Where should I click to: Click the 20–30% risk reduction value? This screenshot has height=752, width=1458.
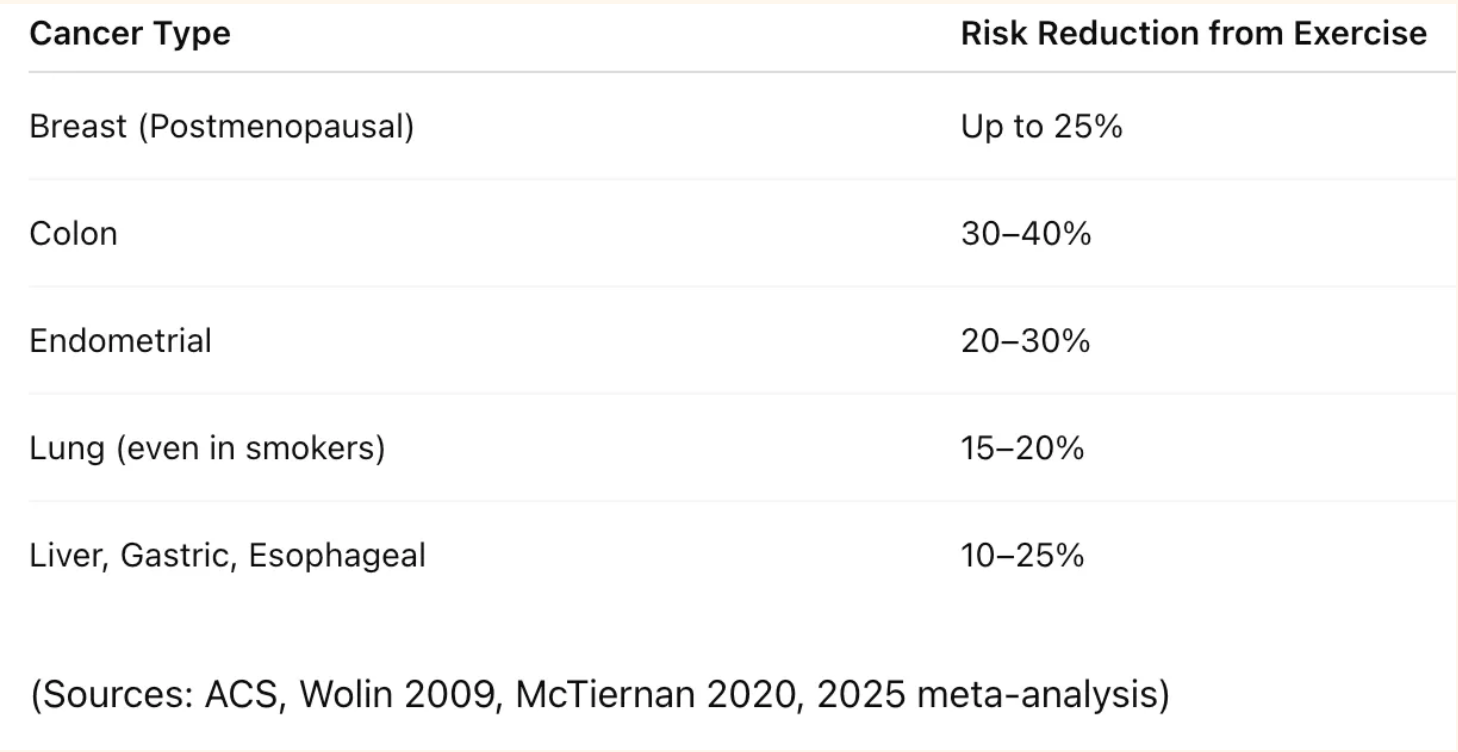click(1025, 341)
